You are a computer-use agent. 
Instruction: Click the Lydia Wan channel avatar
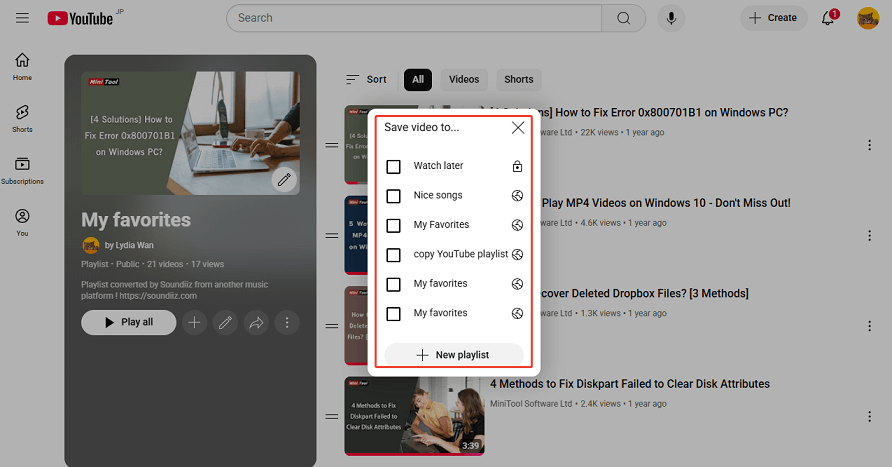pos(91,245)
